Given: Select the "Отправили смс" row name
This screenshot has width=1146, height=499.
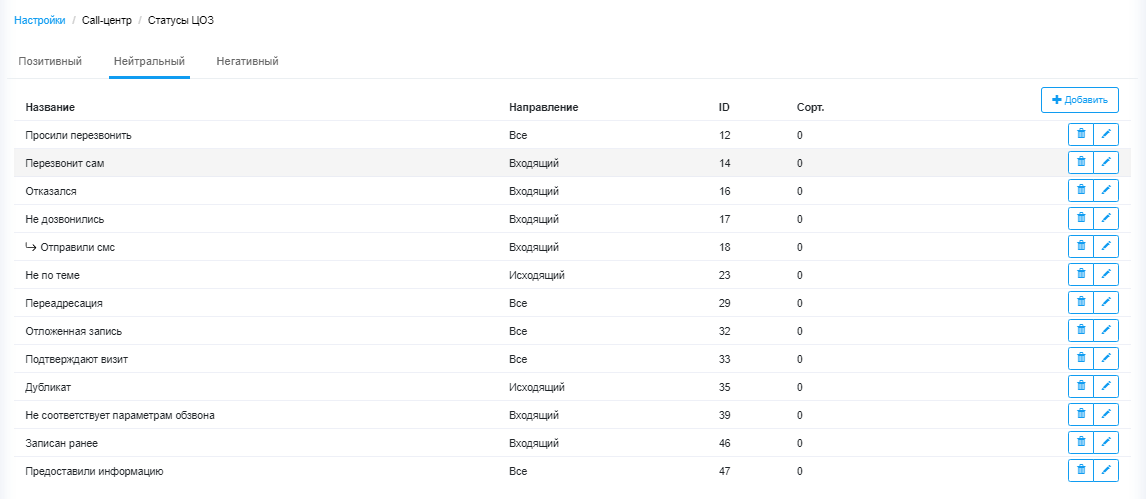Looking at the screenshot, I should (78, 248).
